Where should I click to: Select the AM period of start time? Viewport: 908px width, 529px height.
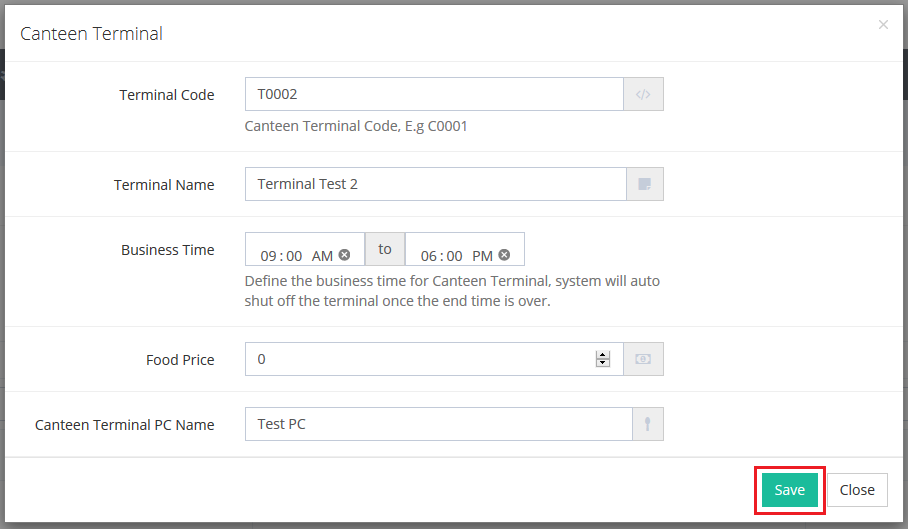pos(322,256)
